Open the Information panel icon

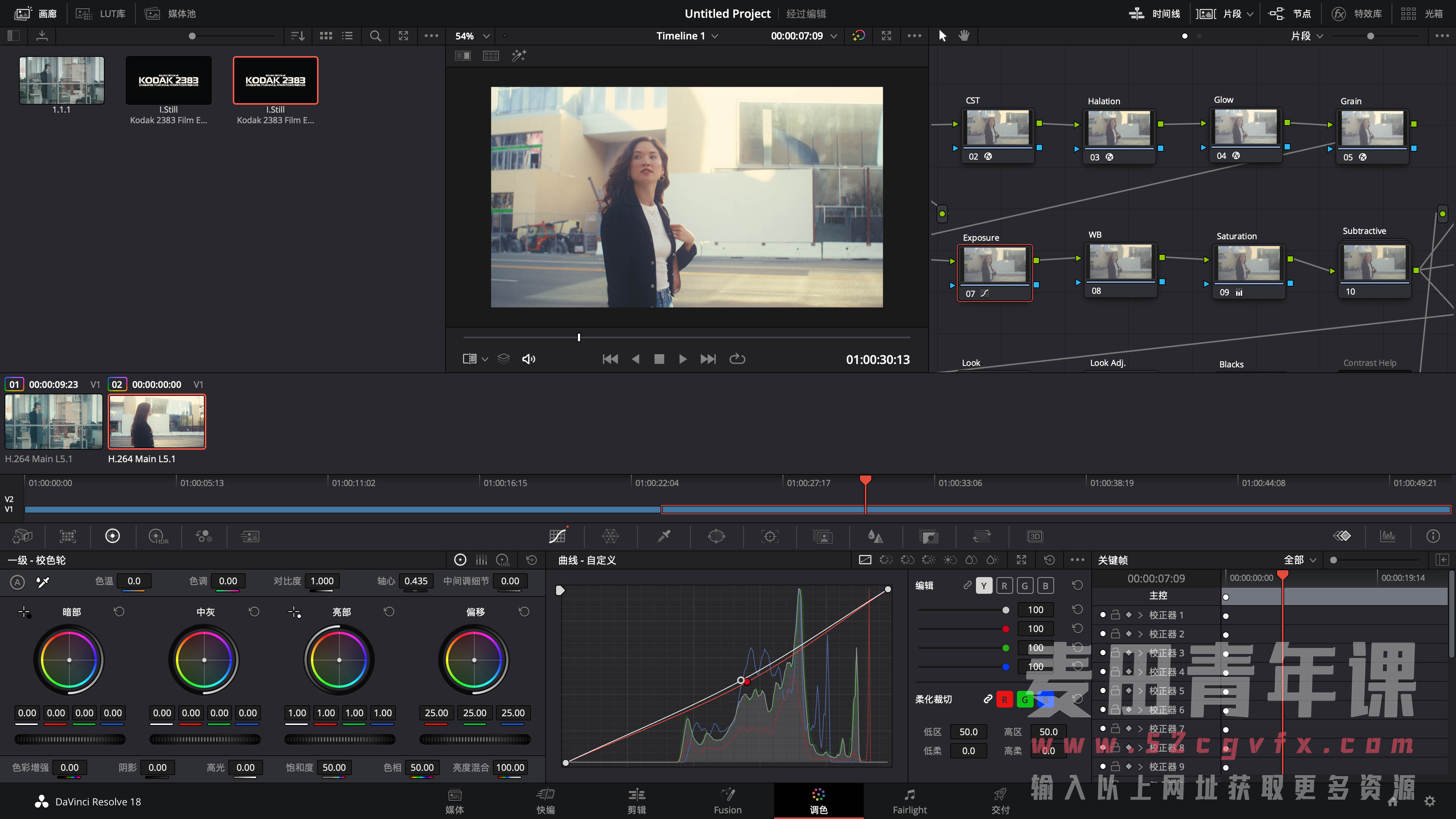(x=1433, y=536)
